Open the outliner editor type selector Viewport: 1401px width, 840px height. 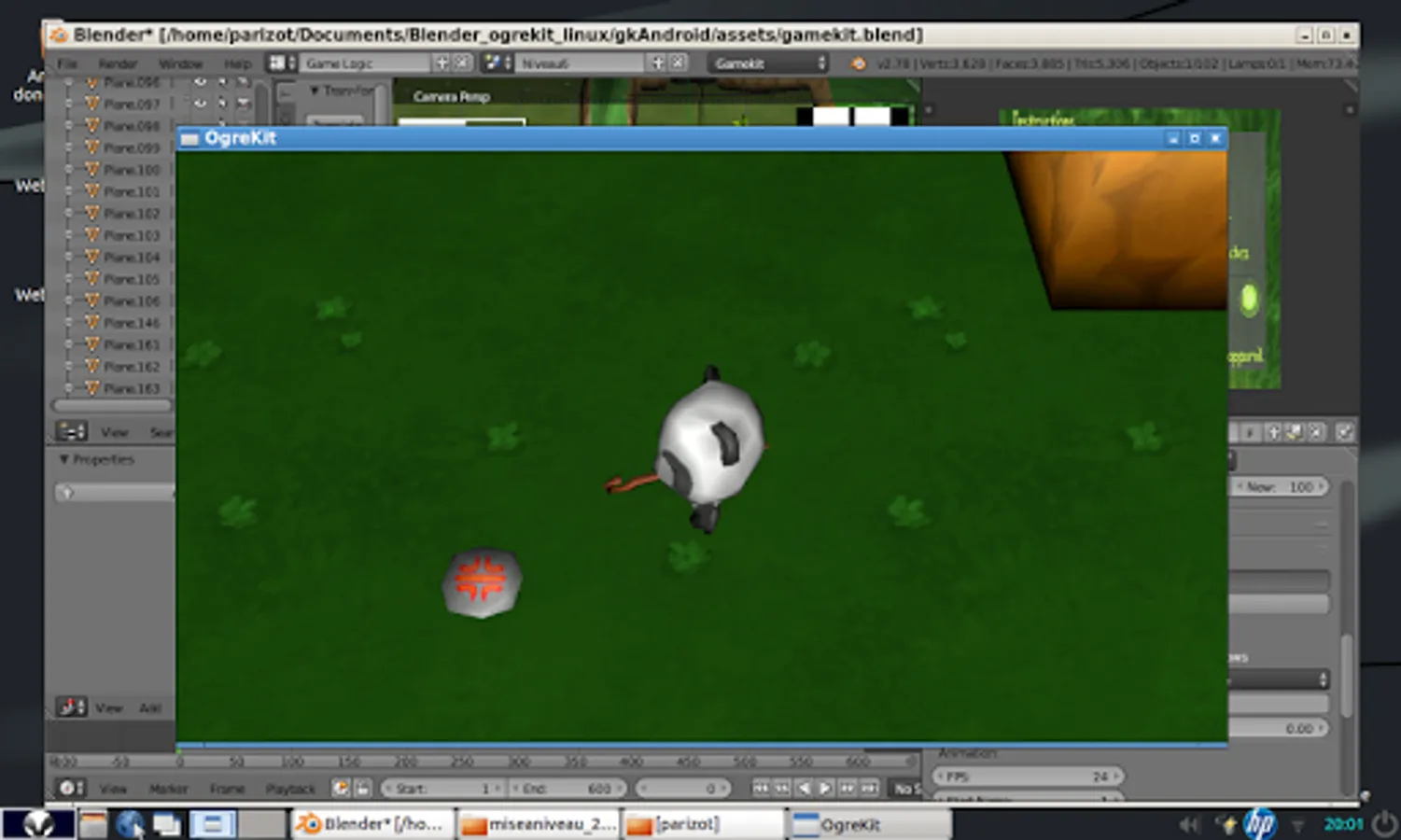pyautogui.click(x=71, y=431)
